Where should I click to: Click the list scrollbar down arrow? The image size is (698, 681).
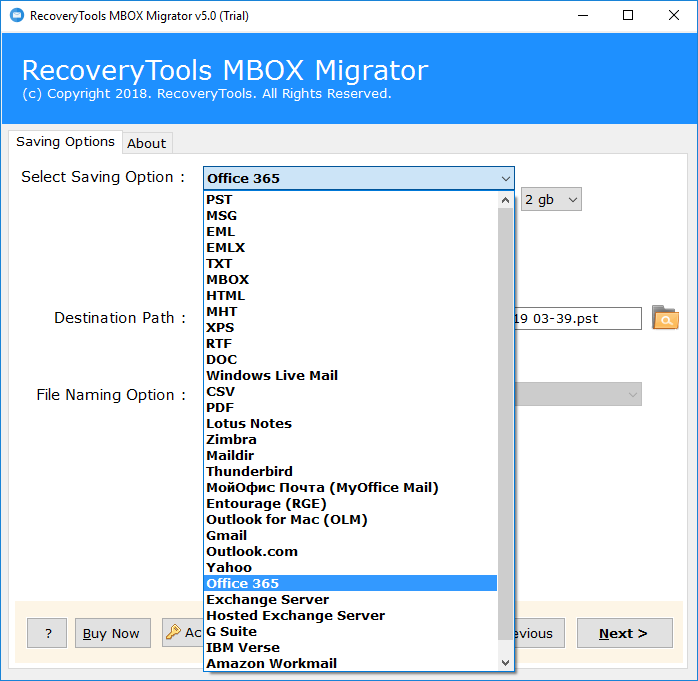point(505,662)
